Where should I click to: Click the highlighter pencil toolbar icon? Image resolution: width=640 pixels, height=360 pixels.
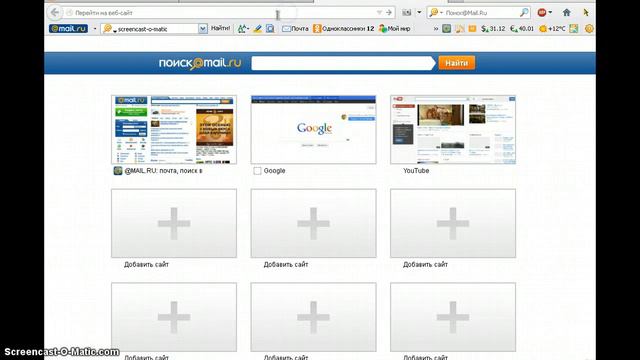click(x=257, y=29)
